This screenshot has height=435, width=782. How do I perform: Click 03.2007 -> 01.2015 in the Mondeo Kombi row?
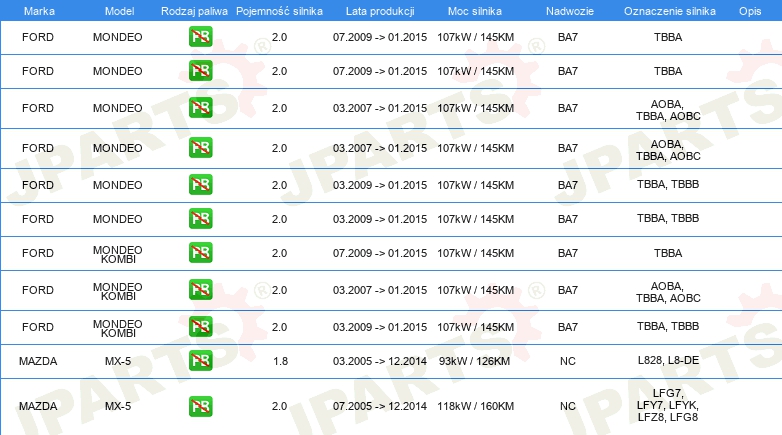pos(380,290)
